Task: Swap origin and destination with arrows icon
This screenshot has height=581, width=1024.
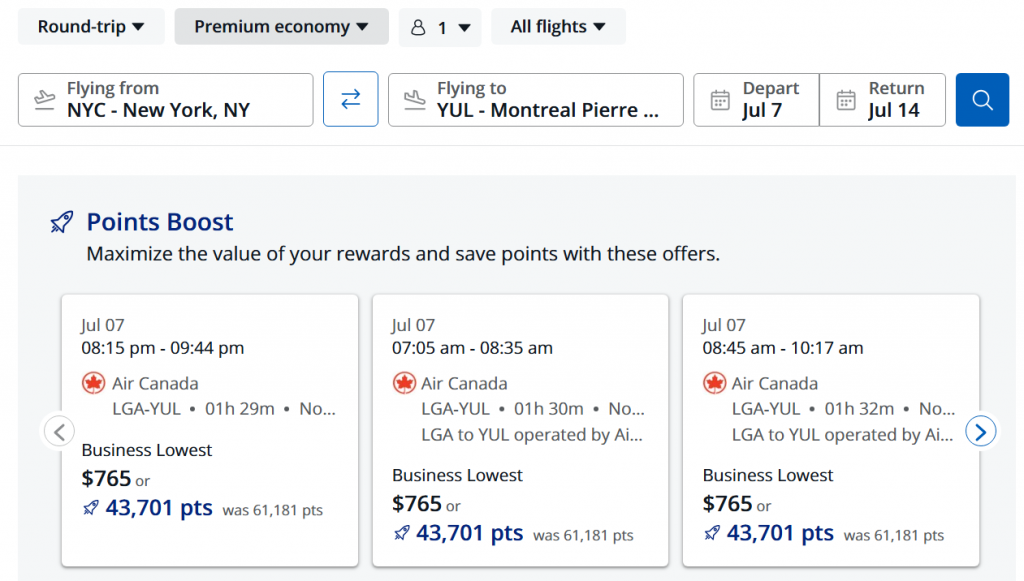Action: pyautogui.click(x=351, y=99)
